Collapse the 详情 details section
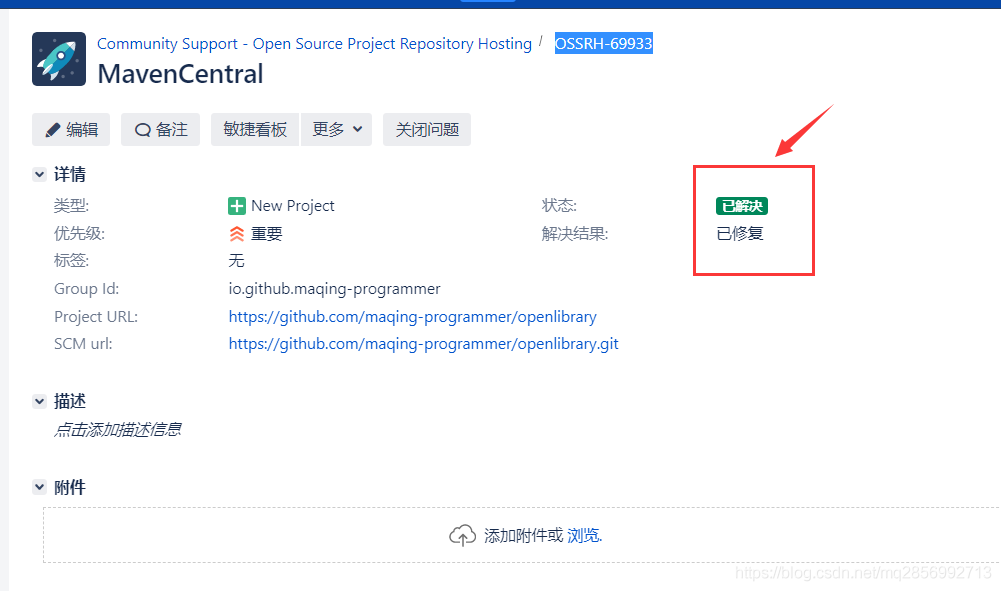The width and height of the screenshot is (1001, 591). [x=40, y=174]
